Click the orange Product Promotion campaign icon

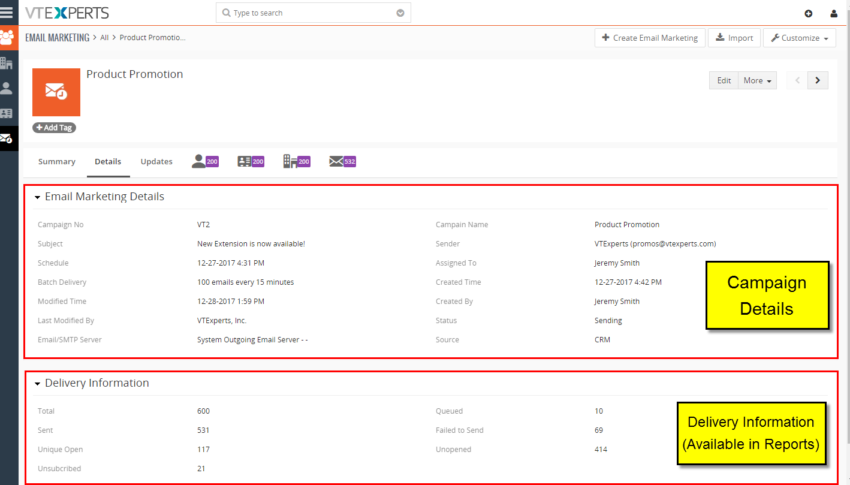[x=56, y=92]
